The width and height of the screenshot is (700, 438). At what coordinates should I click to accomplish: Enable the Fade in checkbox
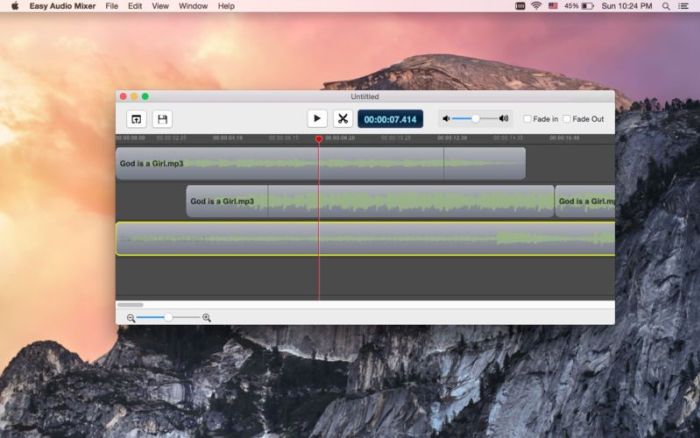pyautogui.click(x=528, y=119)
